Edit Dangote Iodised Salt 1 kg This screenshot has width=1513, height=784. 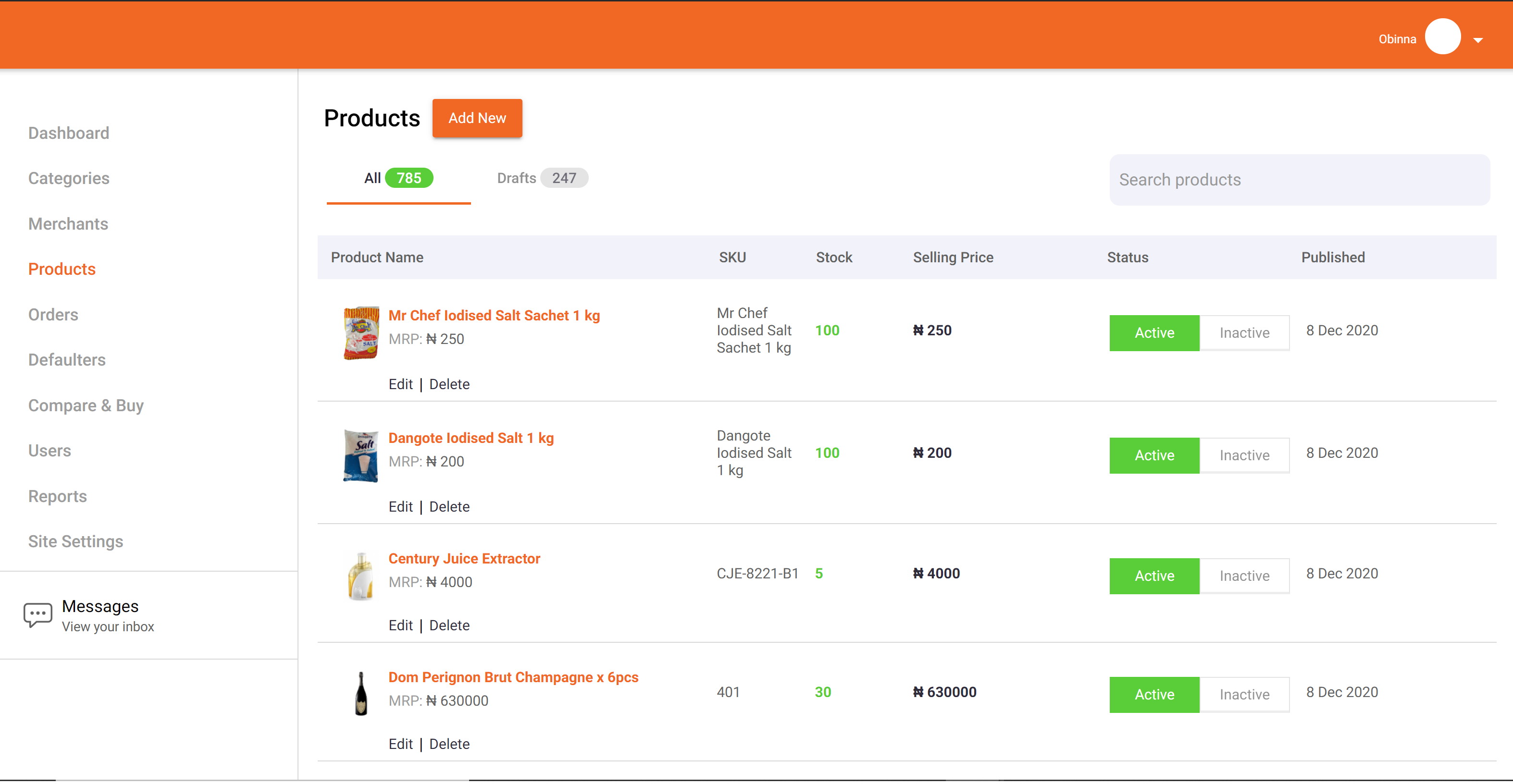pos(400,507)
